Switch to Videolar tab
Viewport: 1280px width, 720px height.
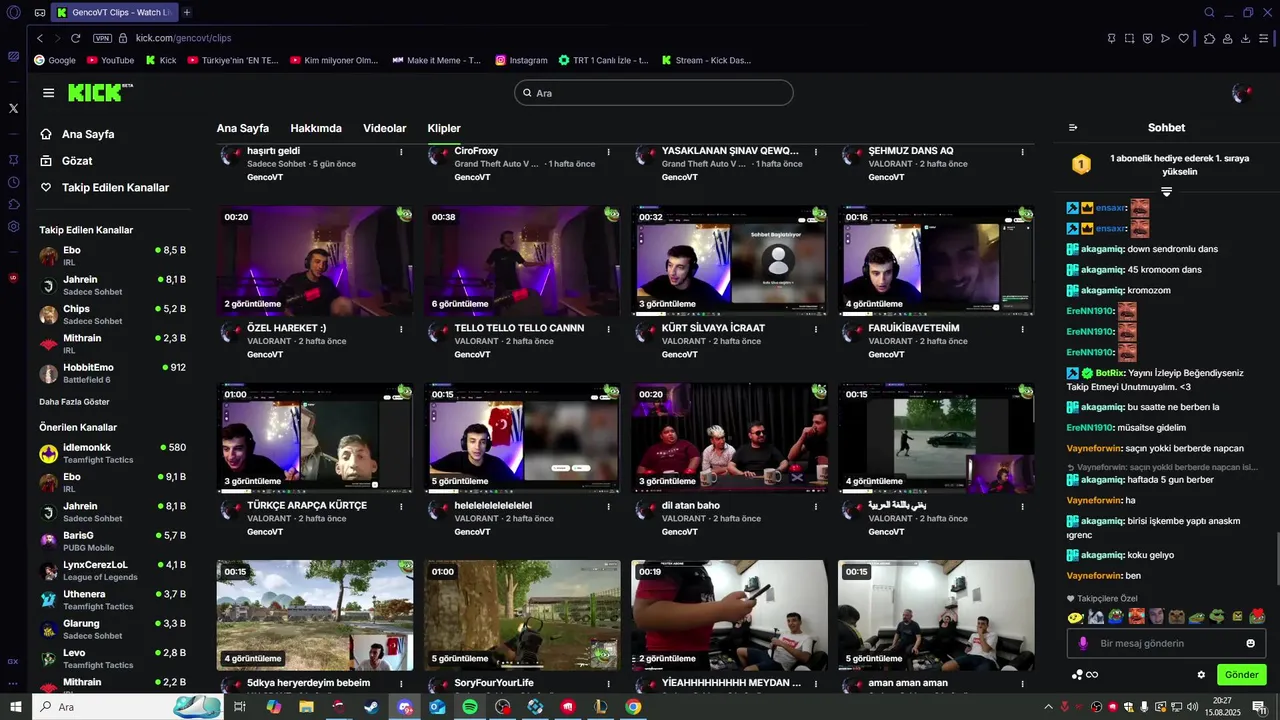(385, 128)
